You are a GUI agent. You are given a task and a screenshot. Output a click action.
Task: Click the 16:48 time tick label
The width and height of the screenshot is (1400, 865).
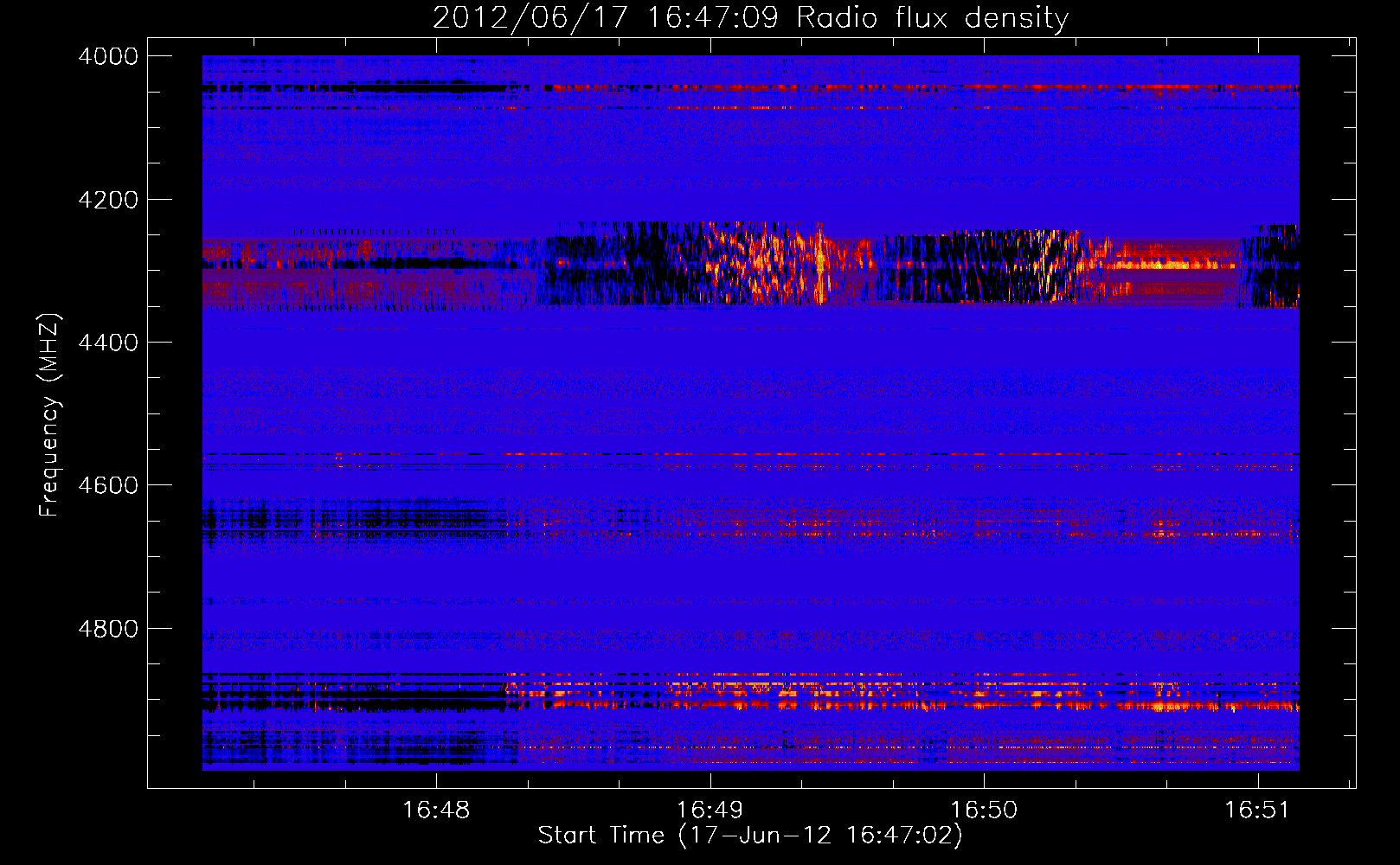click(x=436, y=811)
